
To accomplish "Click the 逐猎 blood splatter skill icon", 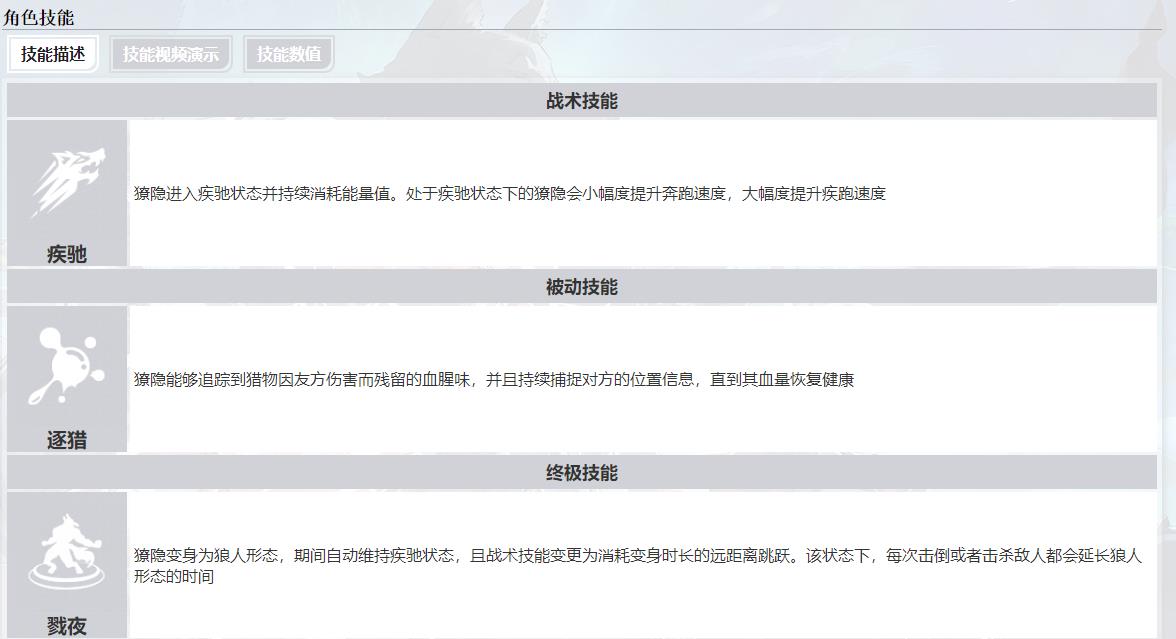I will (x=67, y=367).
